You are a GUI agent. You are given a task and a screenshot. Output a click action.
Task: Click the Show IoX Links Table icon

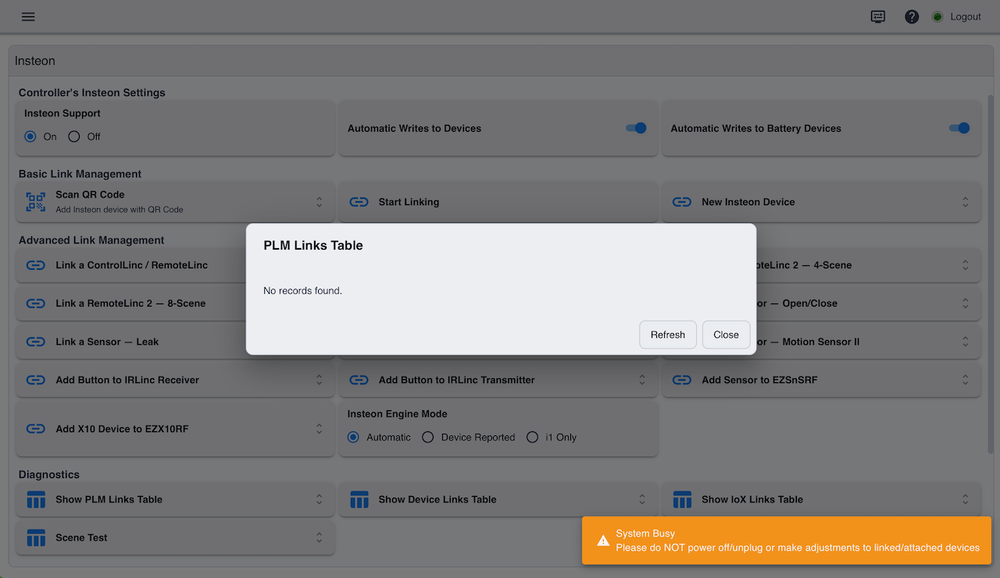pos(682,500)
